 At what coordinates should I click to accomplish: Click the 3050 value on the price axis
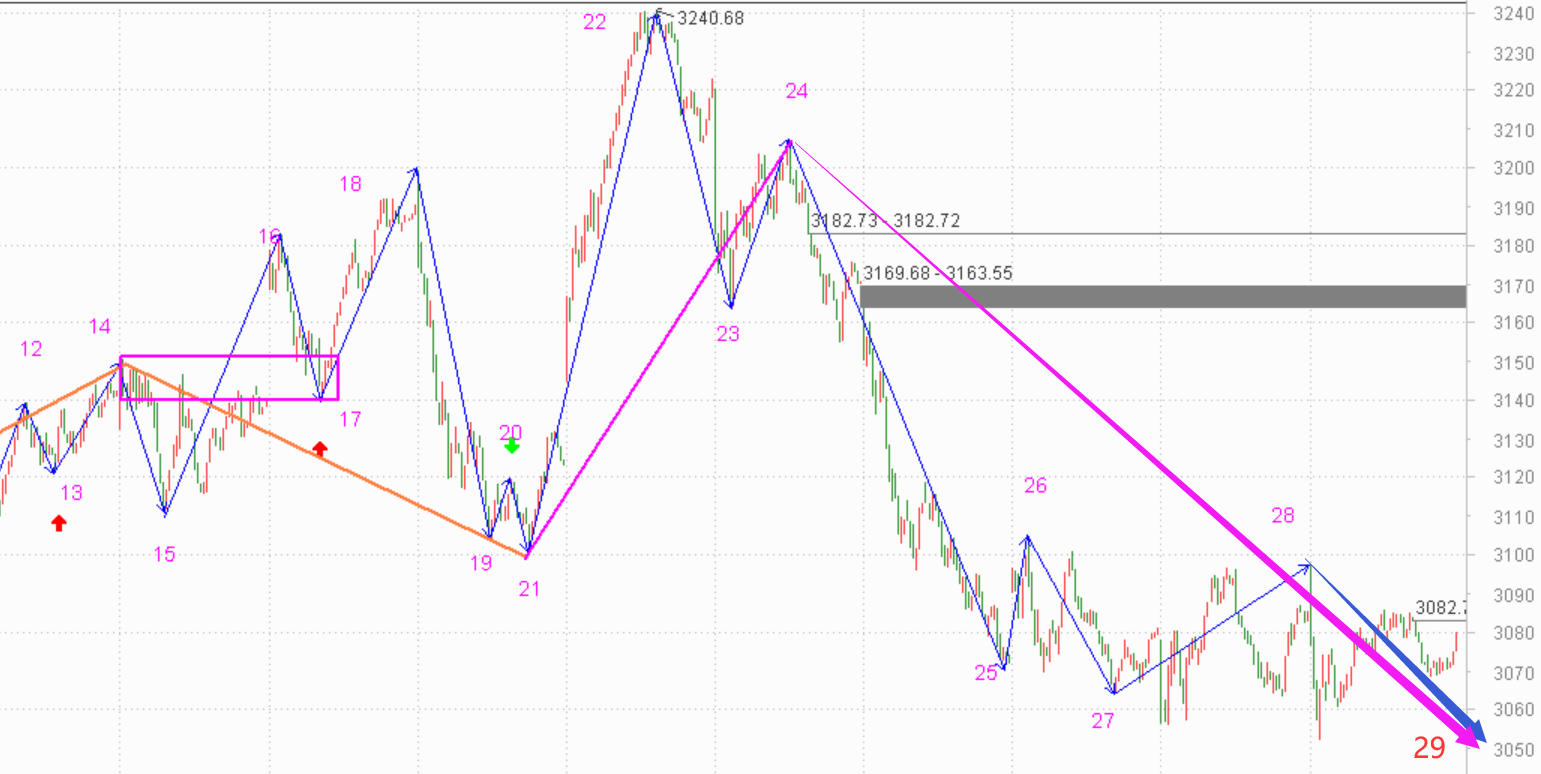tap(1508, 750)
